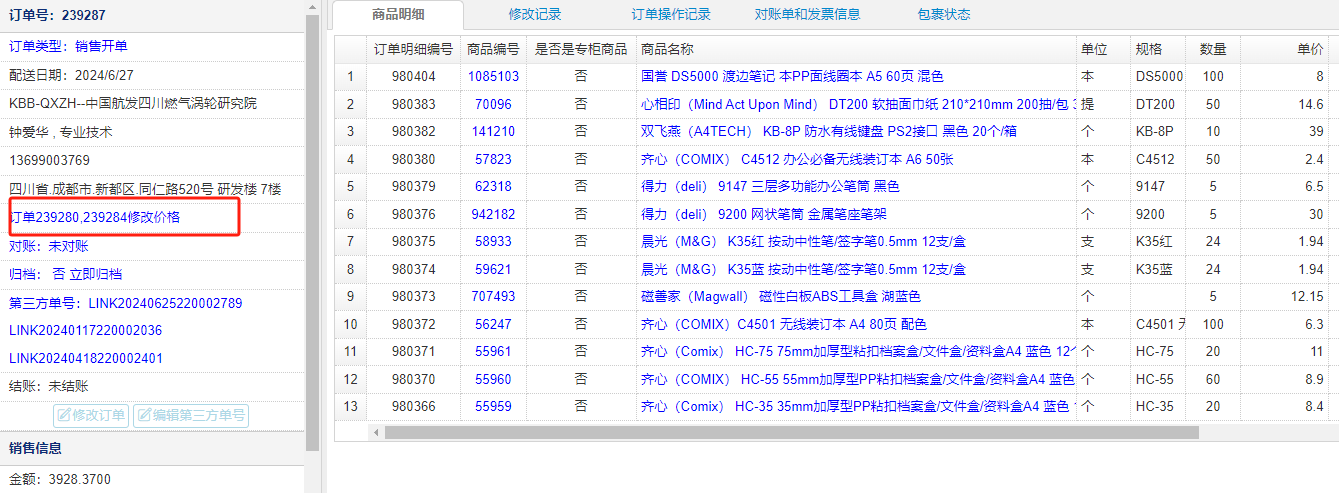Switch to the 修改记录 tab
This screenshot has height=493, width=1339.
click(535, 14)
